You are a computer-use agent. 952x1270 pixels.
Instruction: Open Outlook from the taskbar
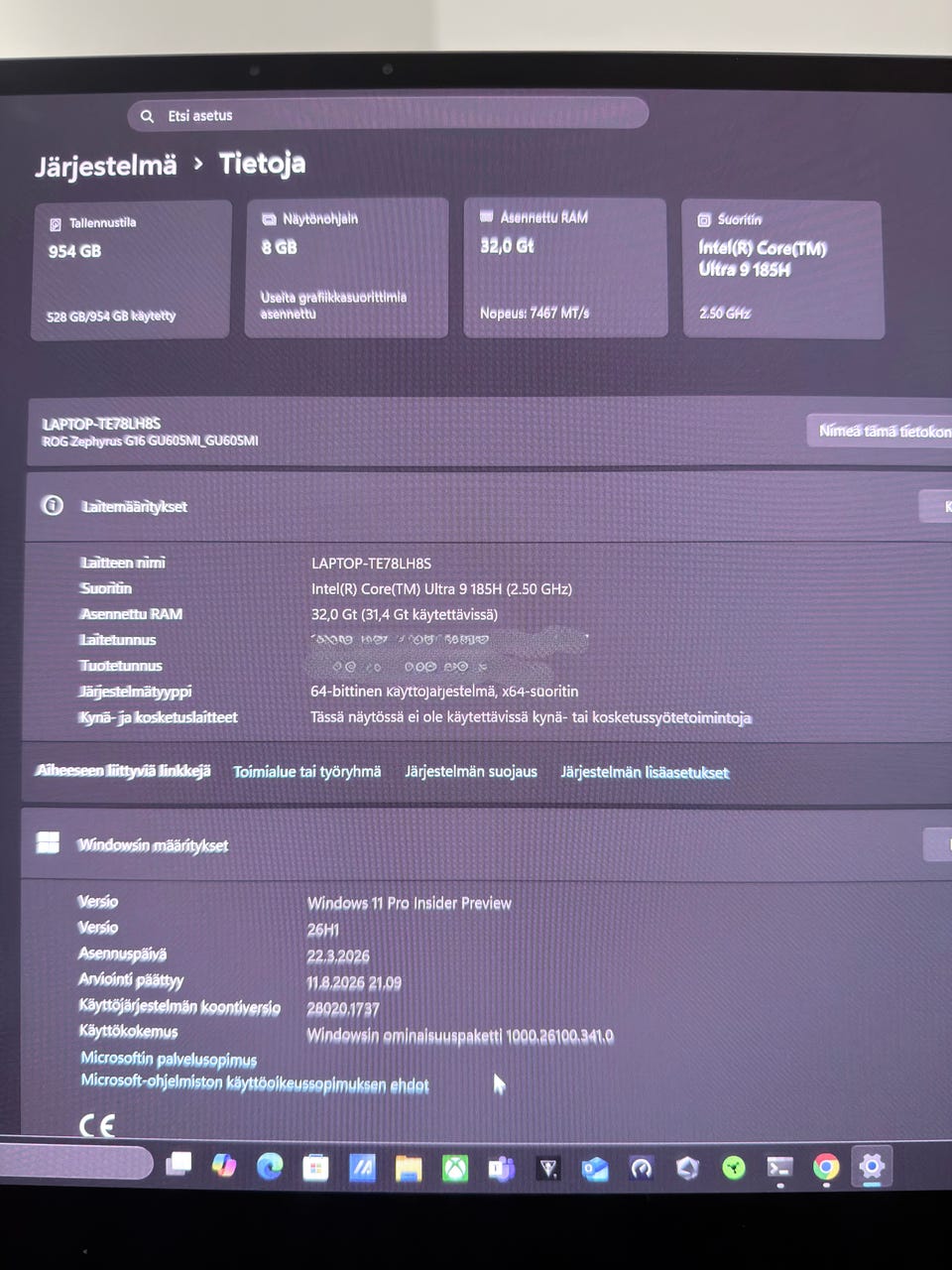[594, 1169]
